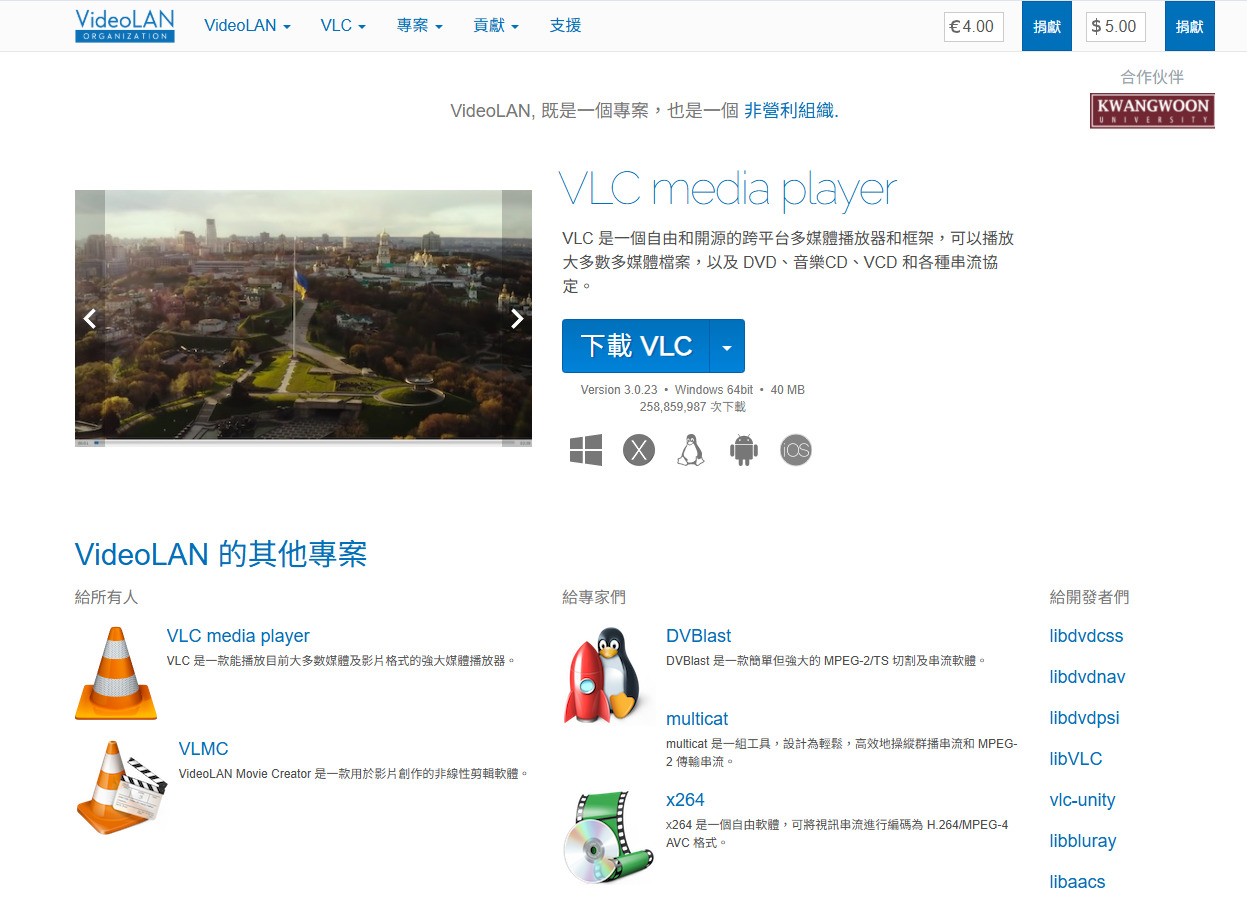
Task: Select the Windows platform icon
Action: point(586,450)
